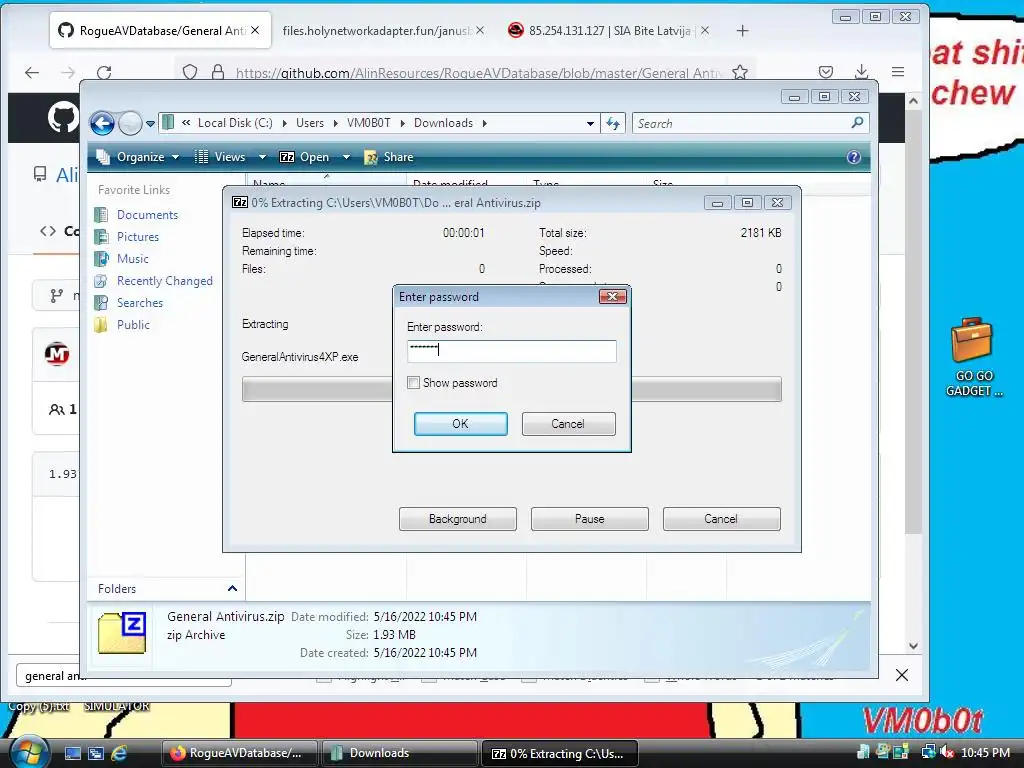Click the muted volume tray icon
1024x768 pixels.
(x=947, y=752)
